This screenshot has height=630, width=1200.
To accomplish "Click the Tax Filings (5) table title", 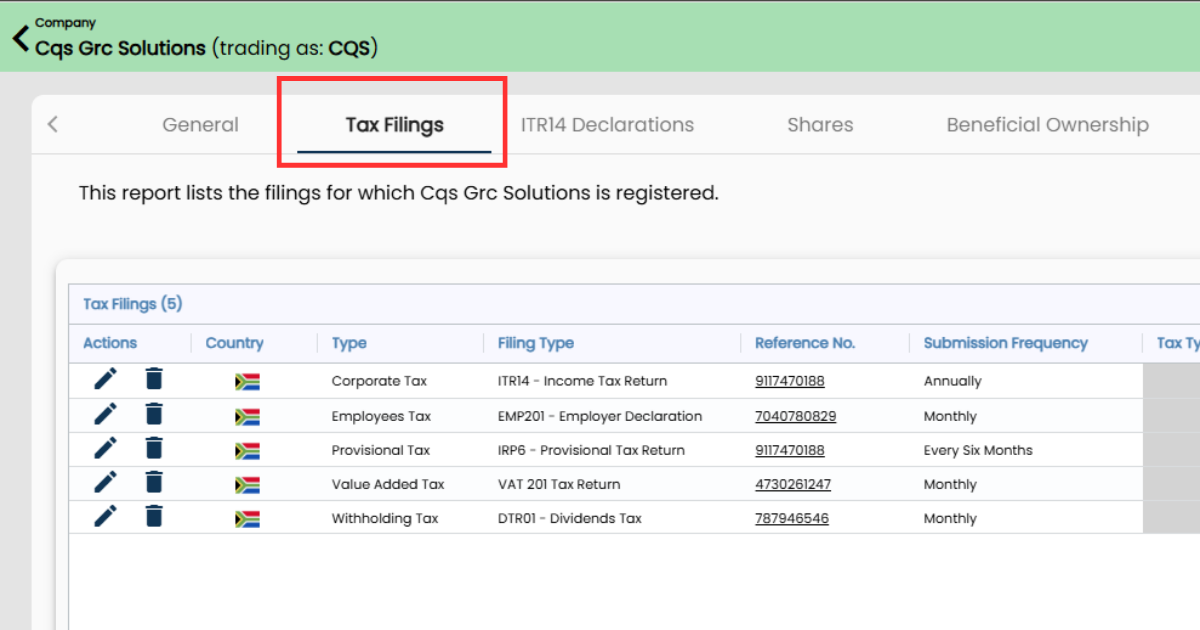I will [133, 304].
